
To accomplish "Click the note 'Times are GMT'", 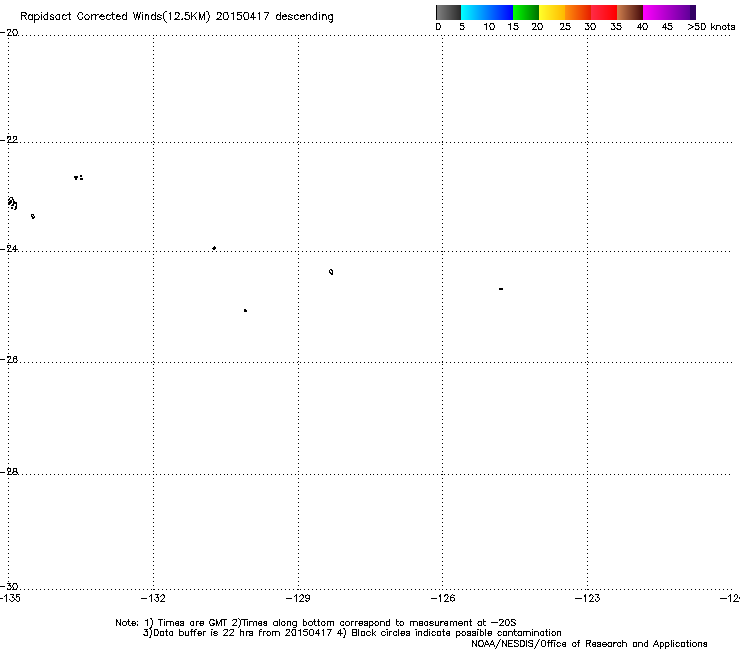I will 193,623.
